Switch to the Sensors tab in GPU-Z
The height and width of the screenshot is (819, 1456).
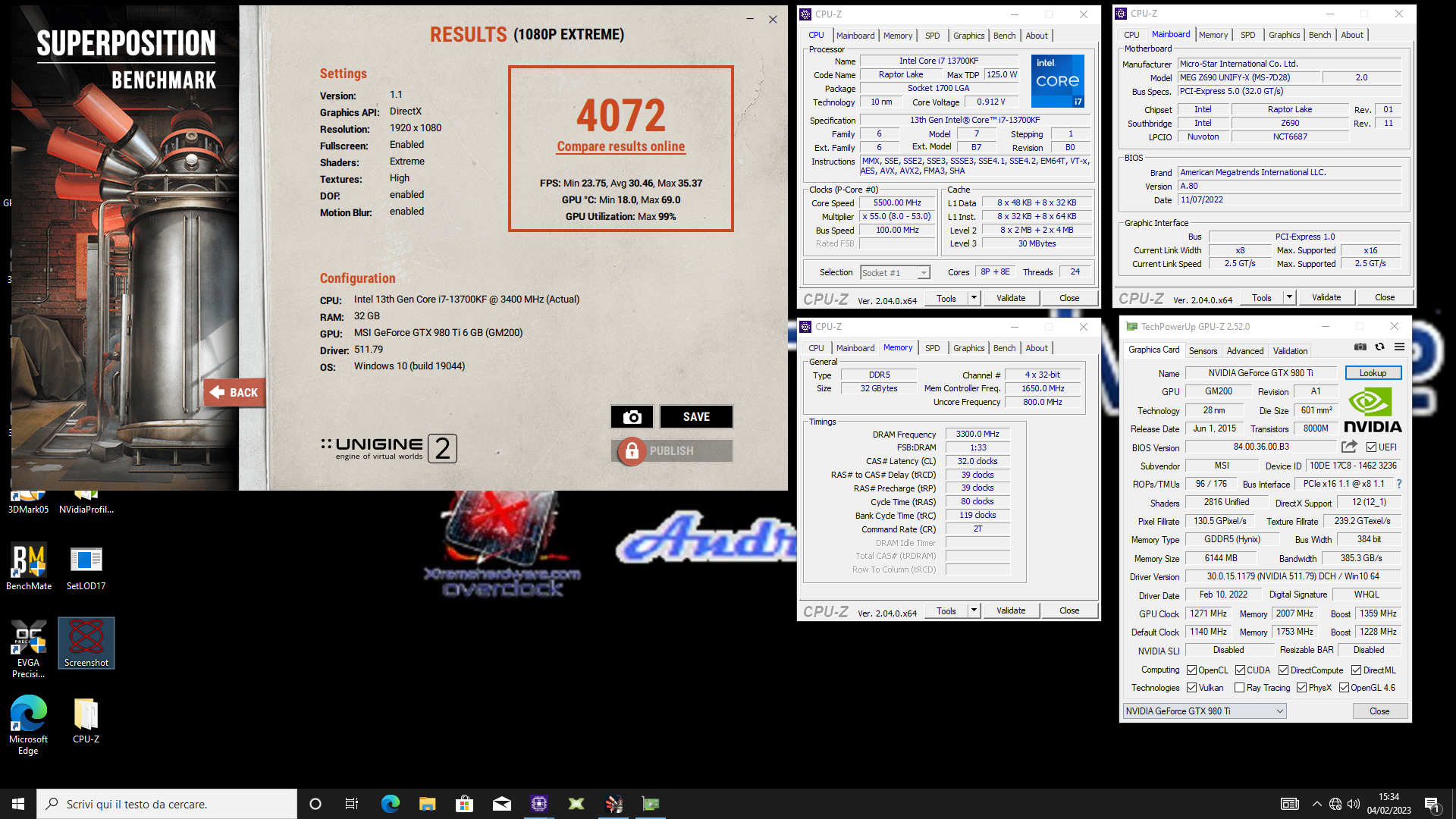pos(1203,351)
